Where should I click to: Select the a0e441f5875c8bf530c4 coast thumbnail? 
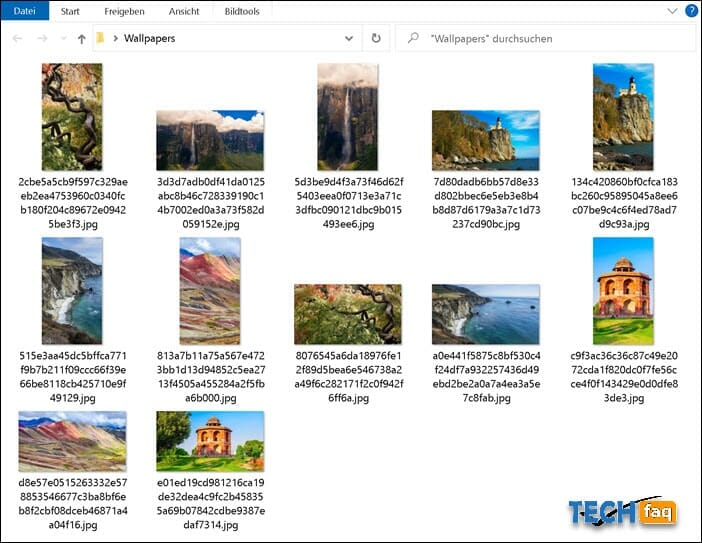[x=486, y=314]
